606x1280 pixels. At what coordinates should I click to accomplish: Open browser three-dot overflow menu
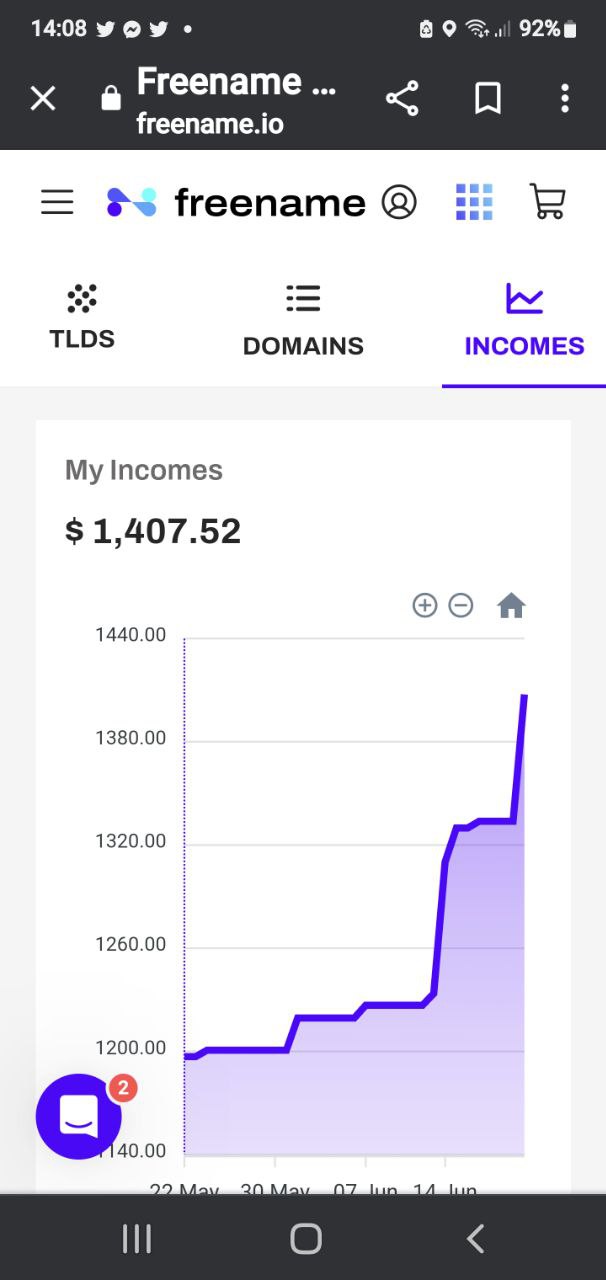coord(565,98)
